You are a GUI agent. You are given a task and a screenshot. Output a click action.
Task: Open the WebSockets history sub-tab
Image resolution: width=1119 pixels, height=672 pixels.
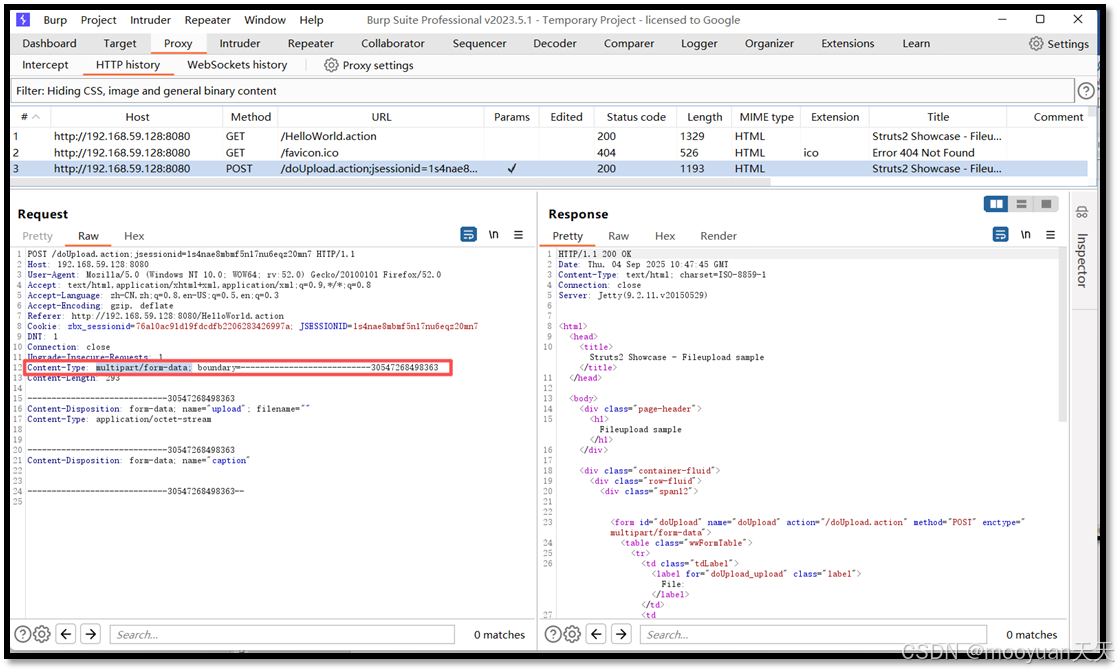click(x=237, y=65)
